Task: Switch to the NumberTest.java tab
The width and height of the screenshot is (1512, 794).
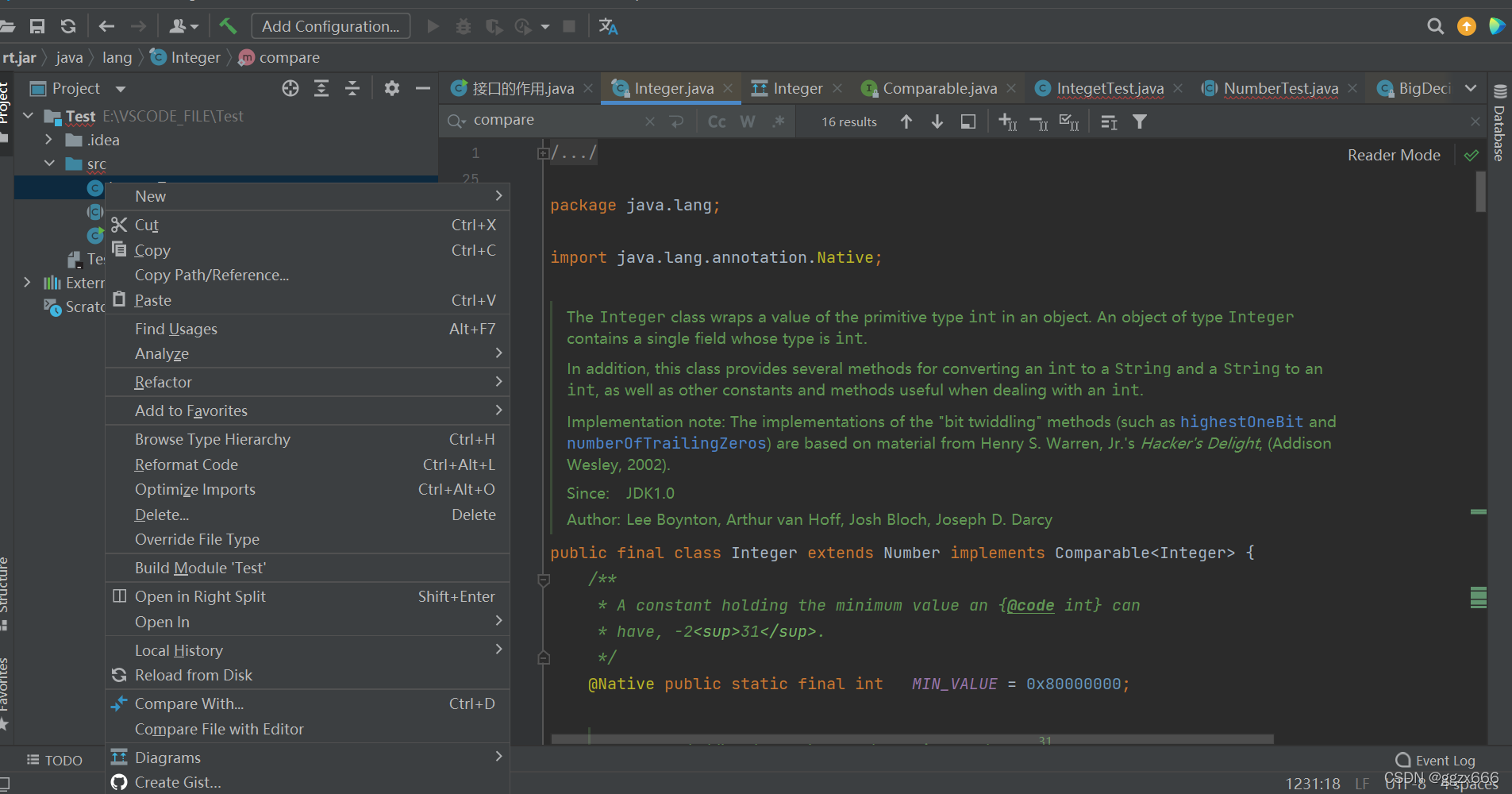Action: point(1280,88)
